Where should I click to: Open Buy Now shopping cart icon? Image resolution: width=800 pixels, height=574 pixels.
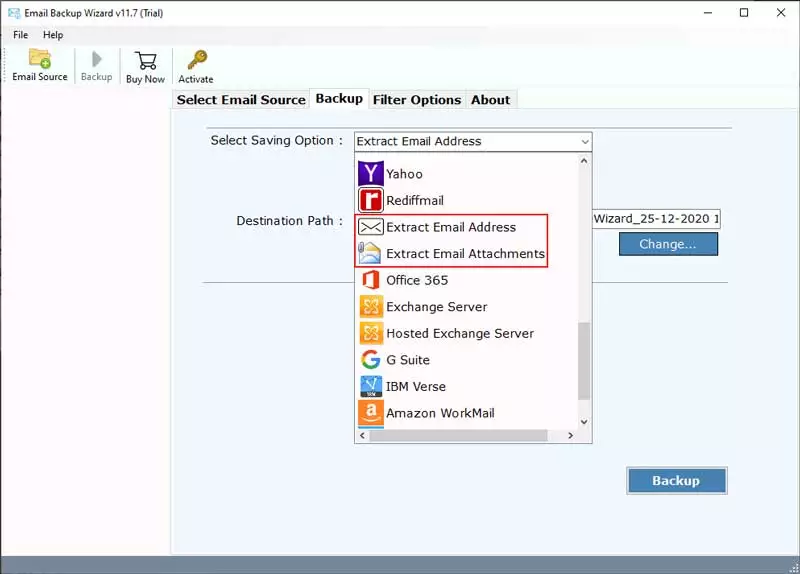[x=146, y=60]
